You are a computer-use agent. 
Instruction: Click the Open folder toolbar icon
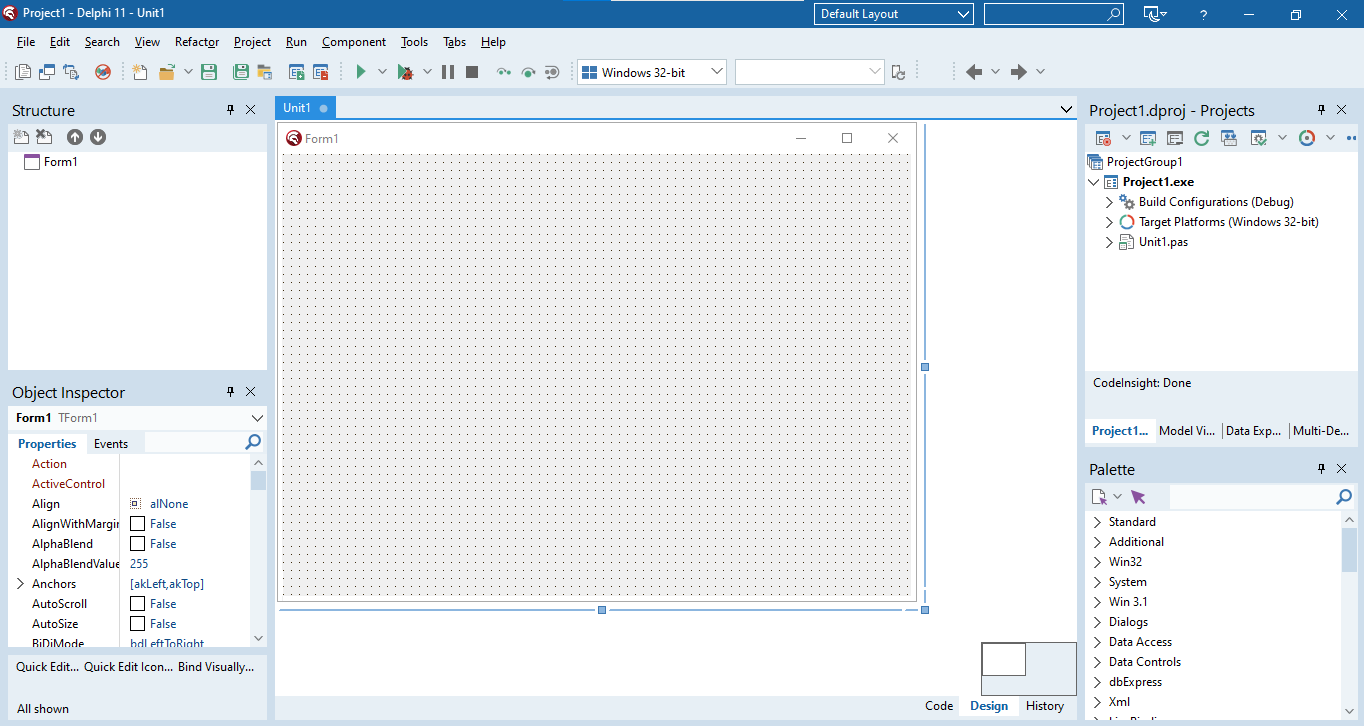coord(166,72)
